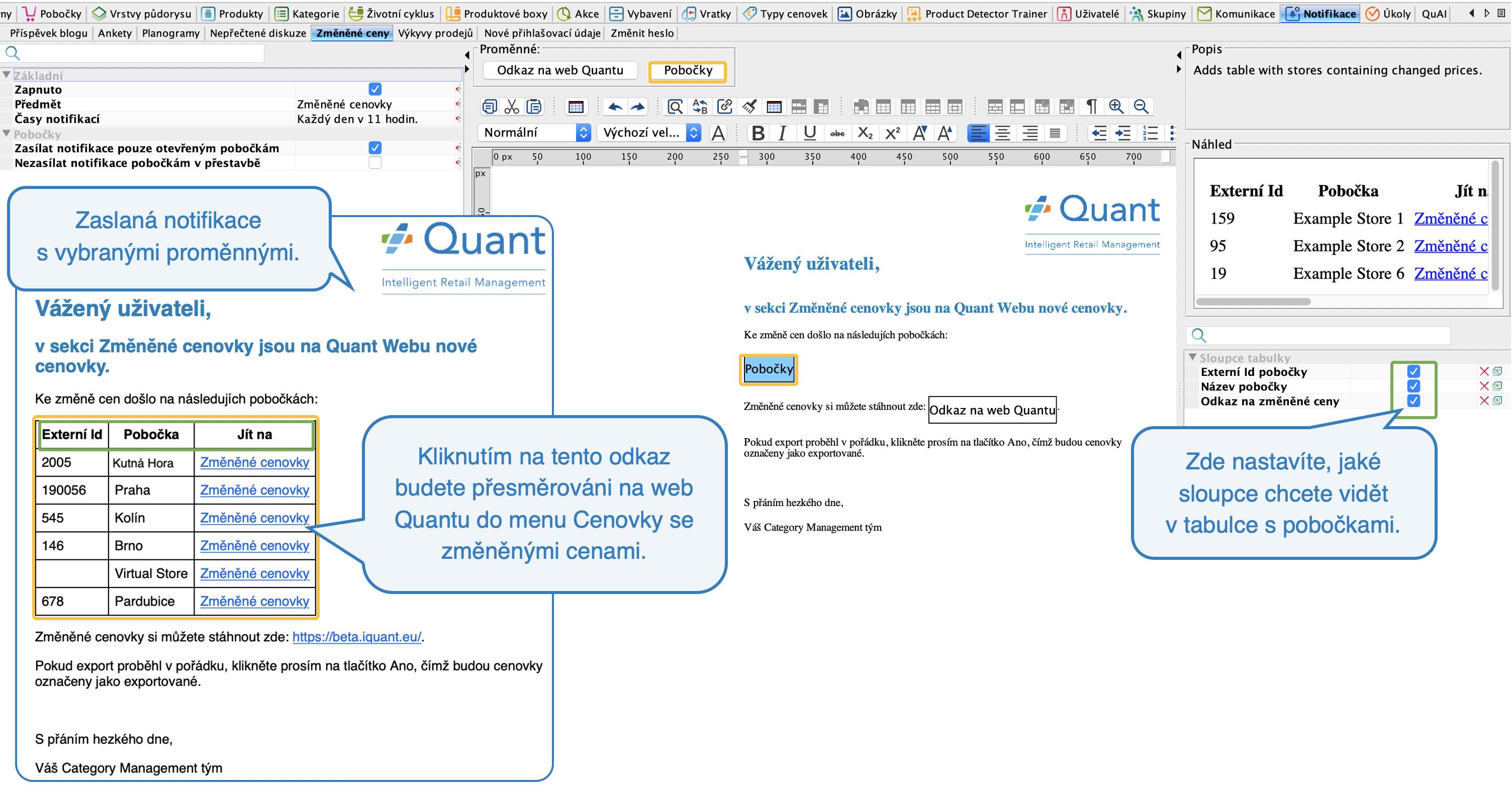
Task: Click the Zoom in magnifier icon
Action: (1116, 106)
